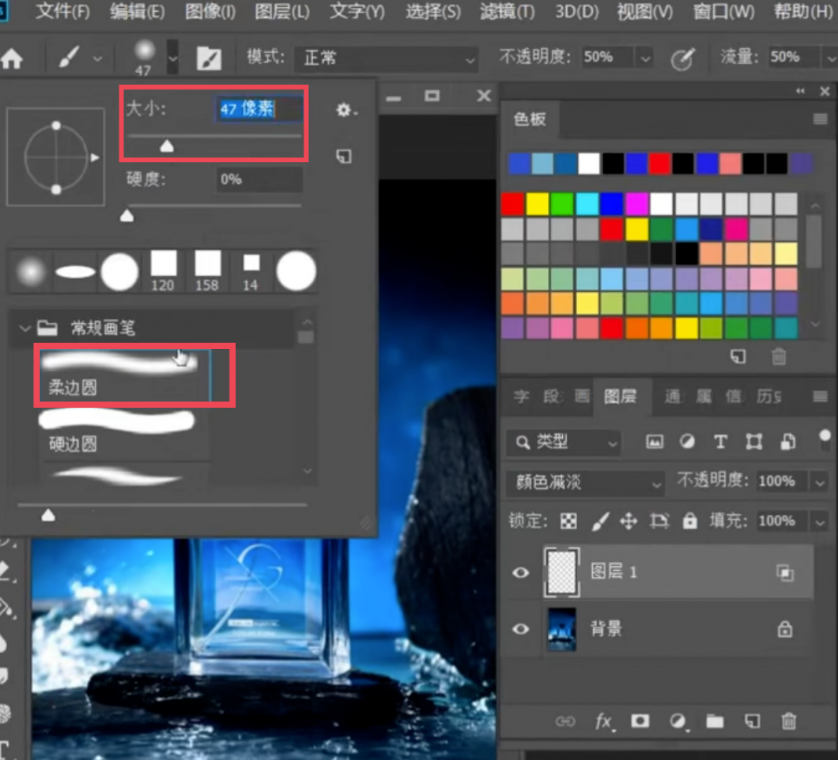
Task: Filter layers by pixel layers
Action: pos(654,441)
